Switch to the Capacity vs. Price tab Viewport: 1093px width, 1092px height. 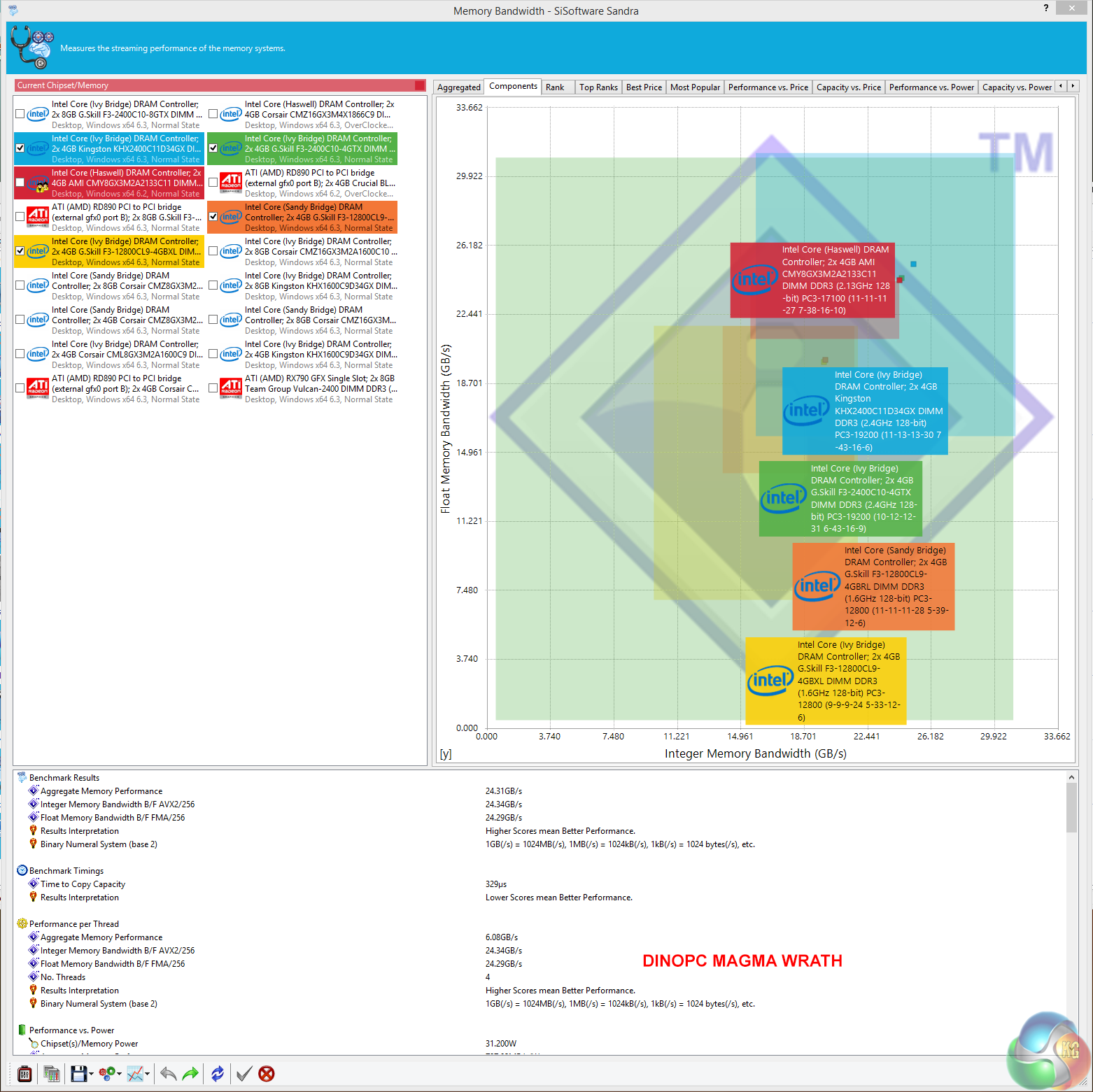[849, 87]
